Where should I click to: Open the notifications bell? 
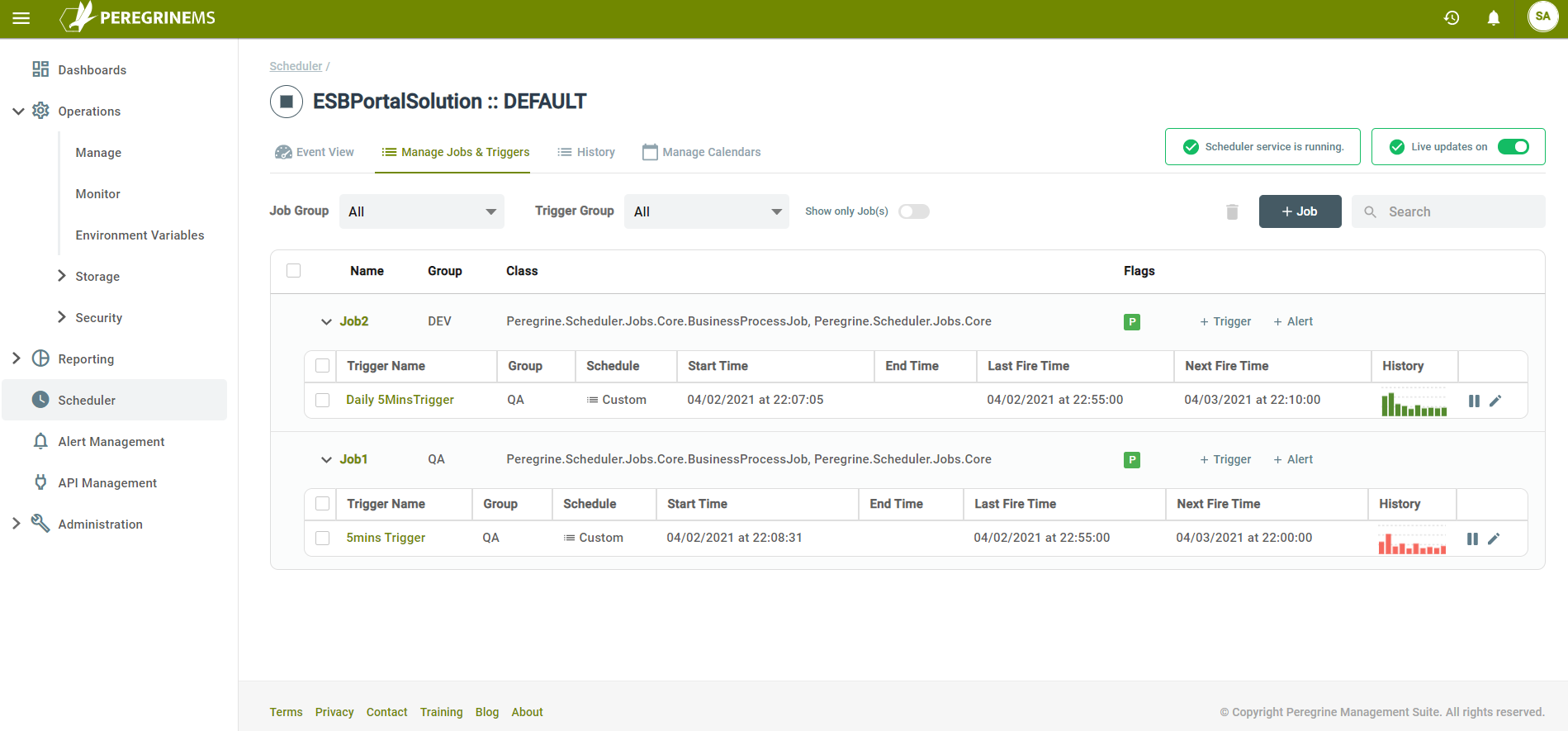[1493, 18]
